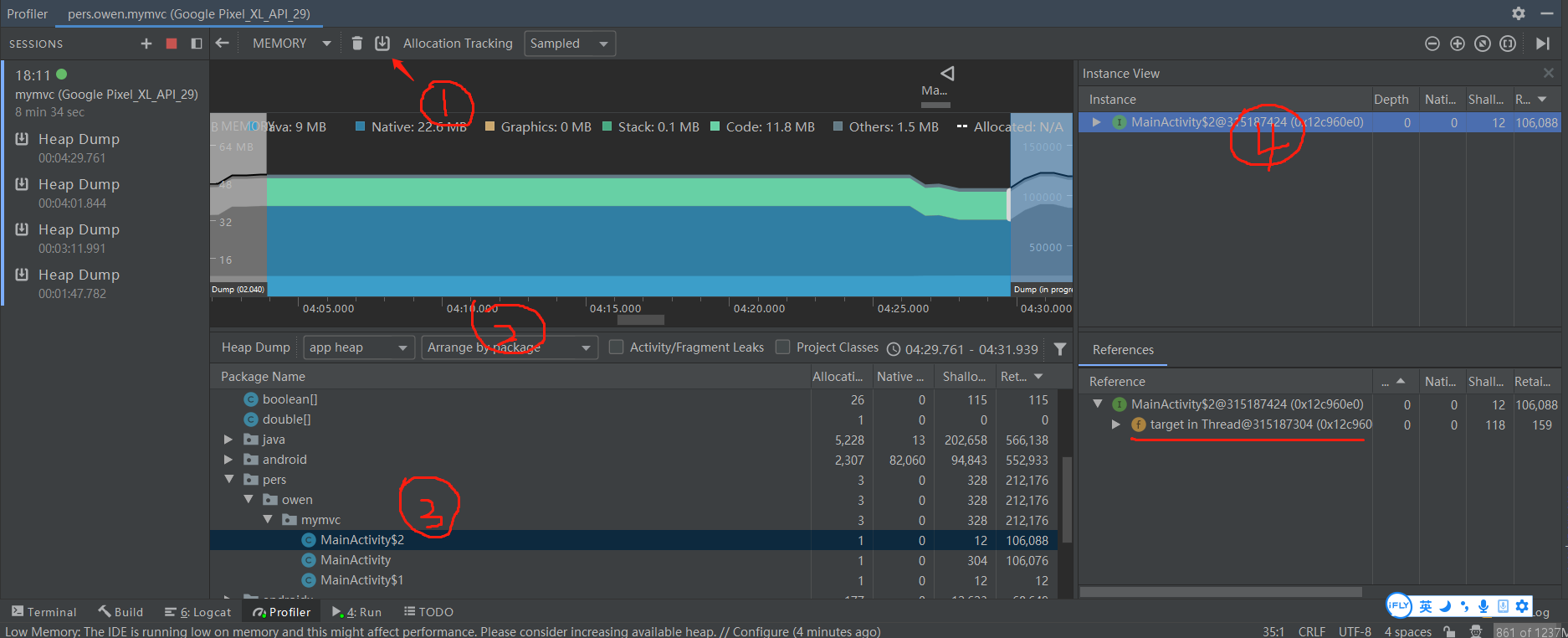Sort by Depth column in Instance View
Viewport: 1568px width, 638px height.
tap(1391, 100)
